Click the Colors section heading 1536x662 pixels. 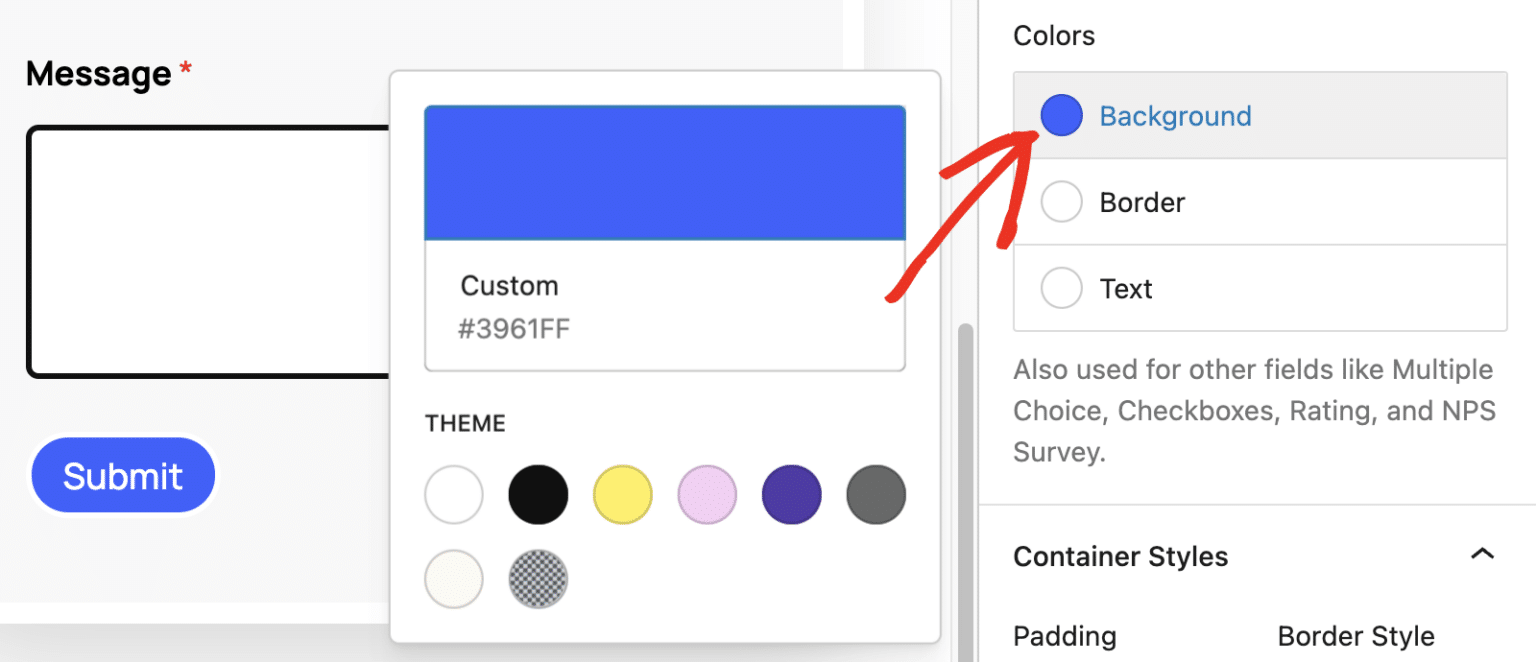point(1053,34)
